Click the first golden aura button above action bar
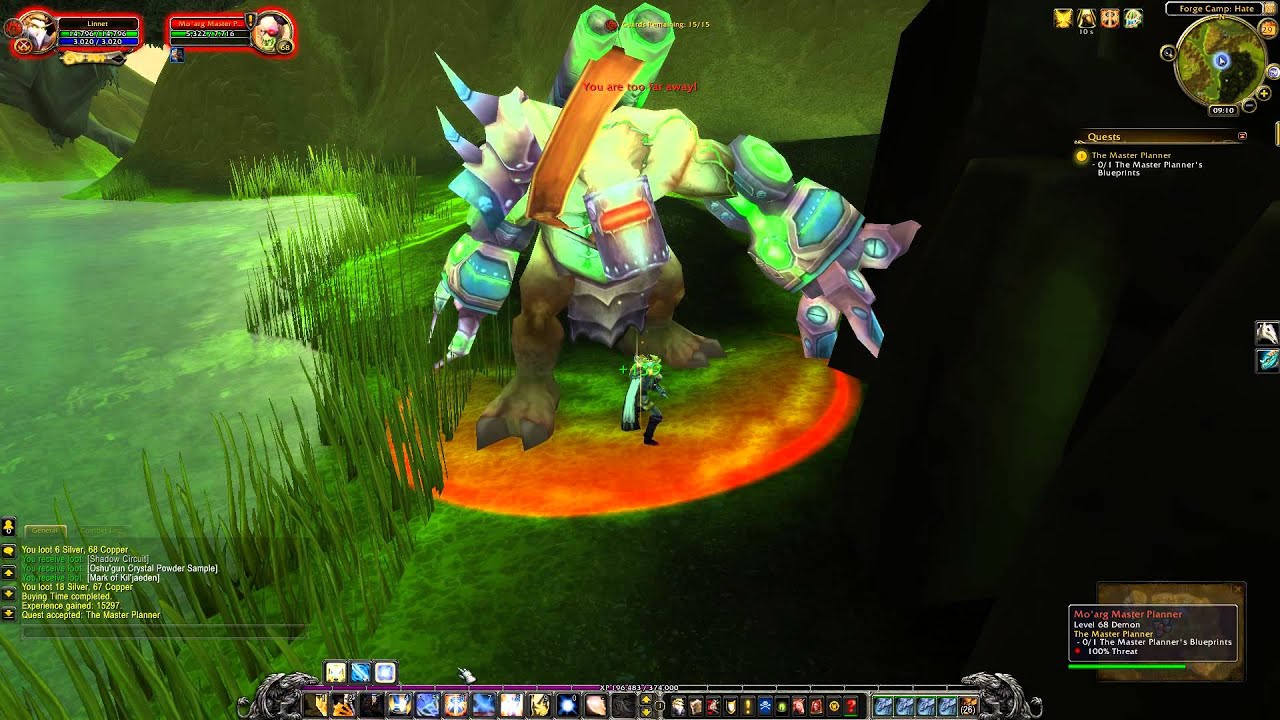The height and width of the screenshot is (720, 1280). pos(336,672)
